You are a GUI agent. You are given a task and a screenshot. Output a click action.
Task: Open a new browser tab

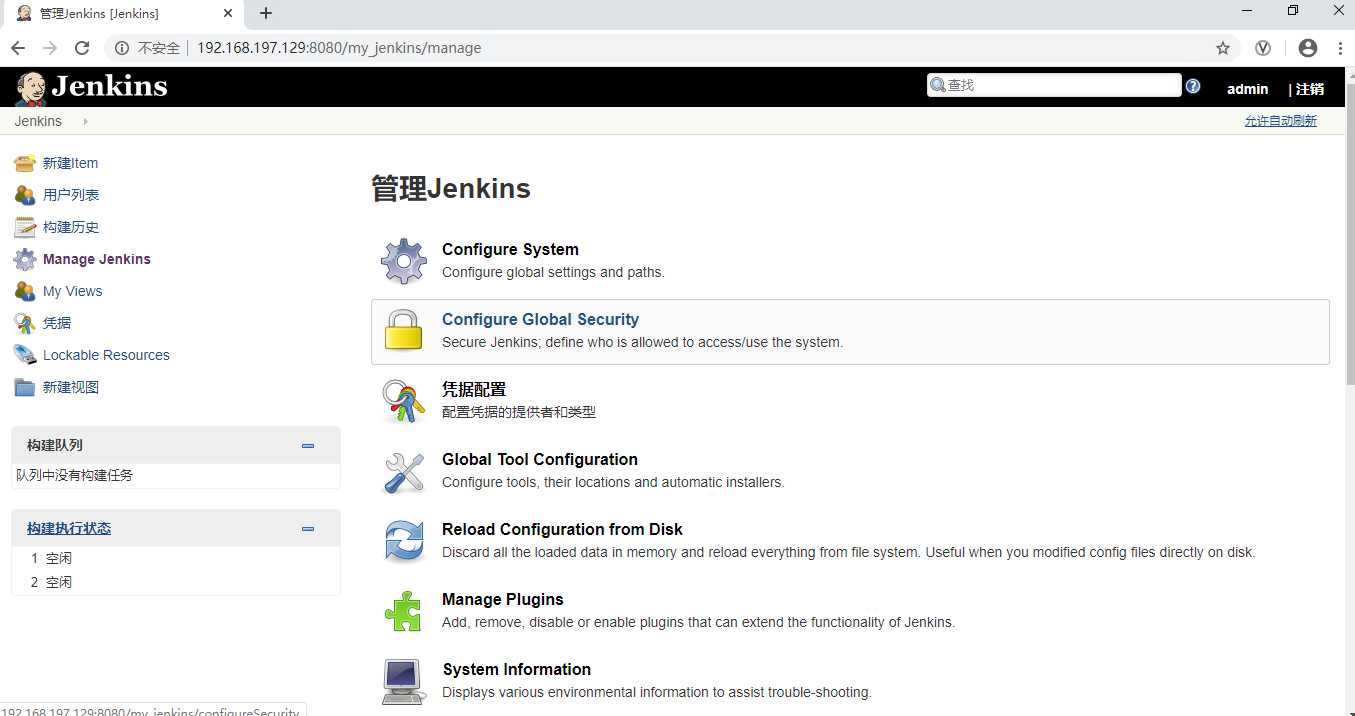coord(266,14)
